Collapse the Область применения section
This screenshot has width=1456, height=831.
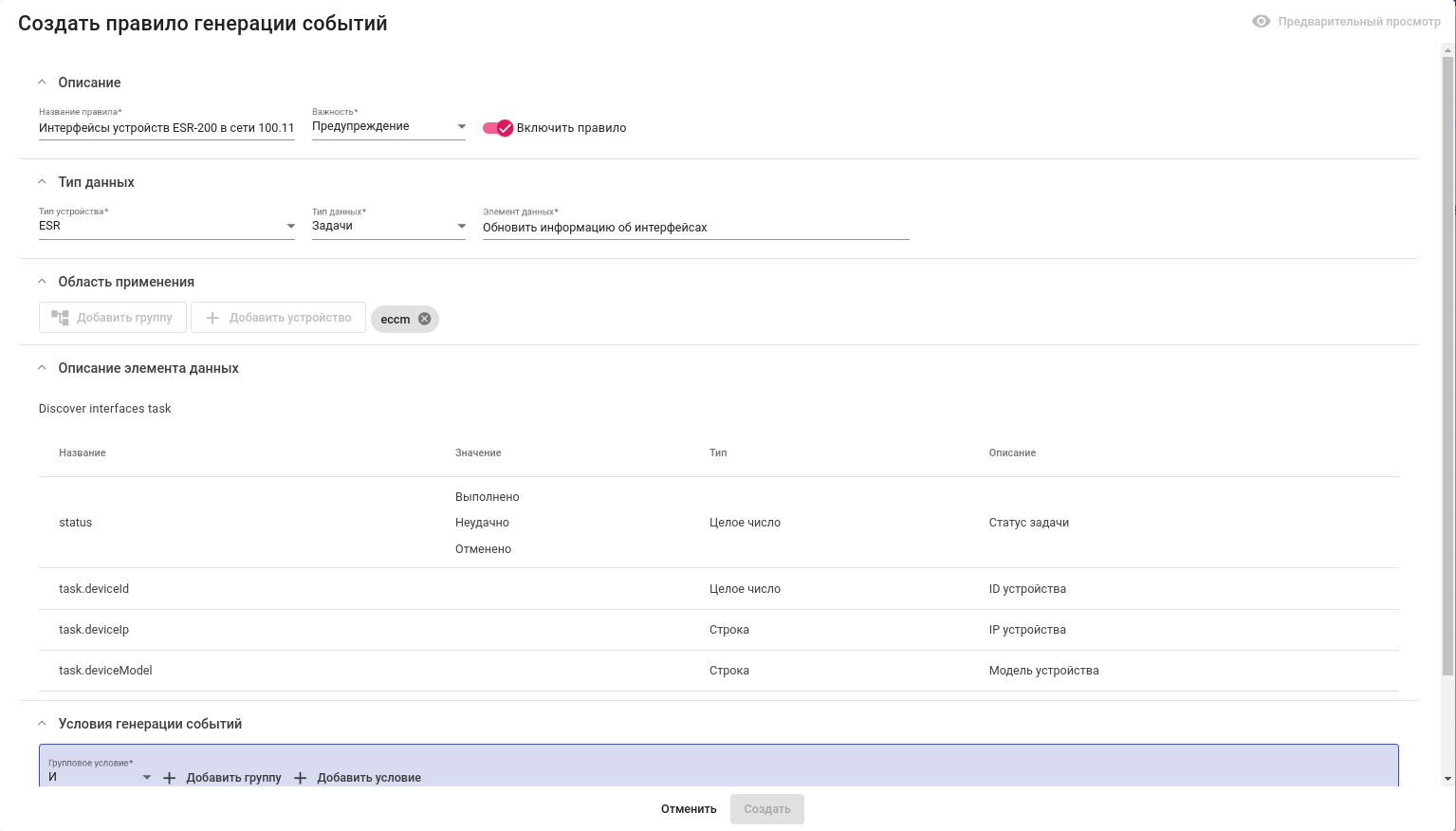[42, 282]
